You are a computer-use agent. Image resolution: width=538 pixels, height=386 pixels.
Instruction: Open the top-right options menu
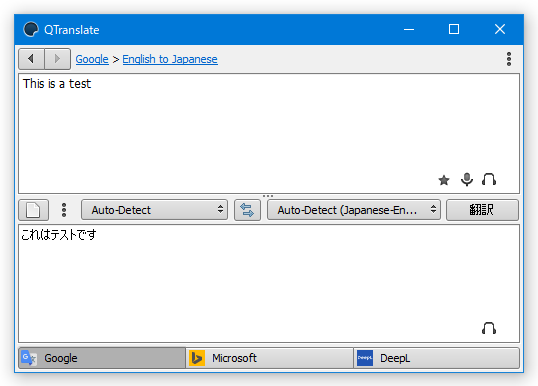pyautogui.click(x=509, y=59)
